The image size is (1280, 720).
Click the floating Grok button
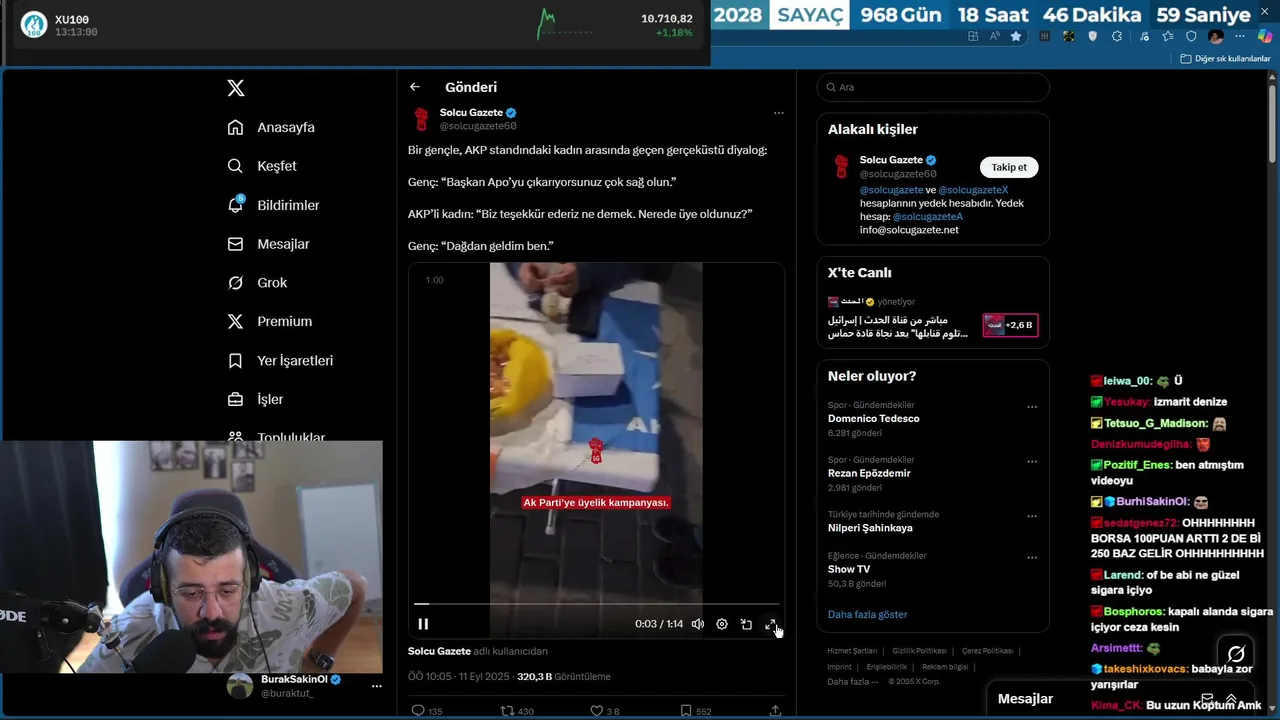1236,654
